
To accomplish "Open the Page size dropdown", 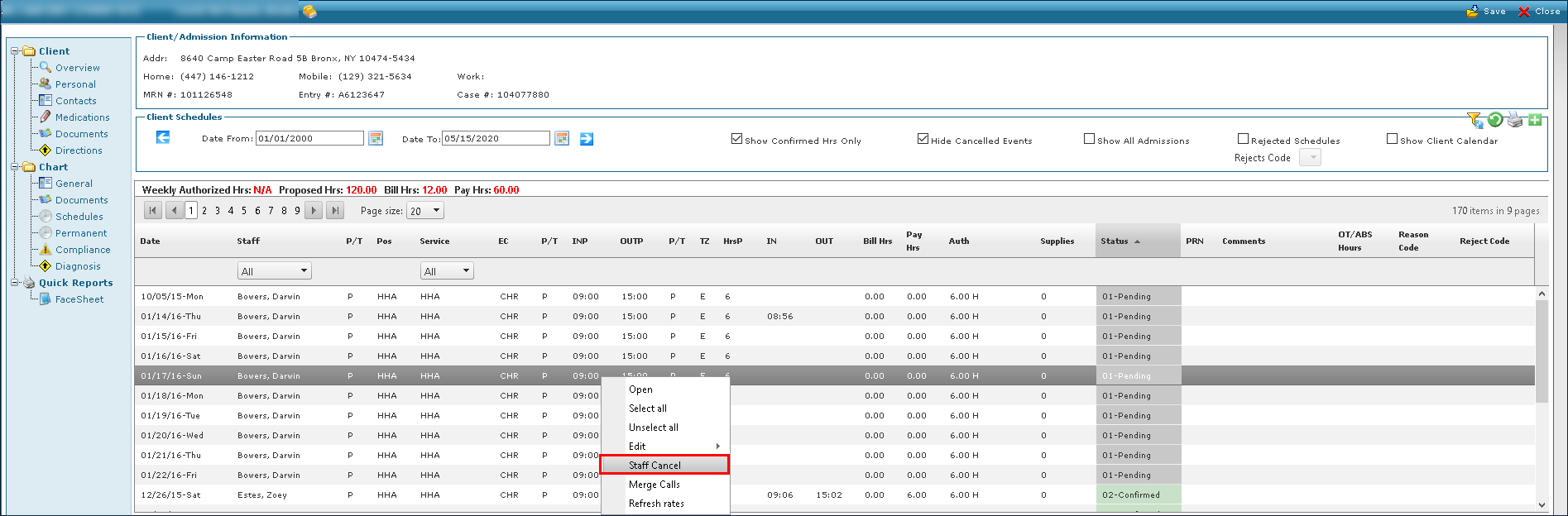I will (436, 211).
